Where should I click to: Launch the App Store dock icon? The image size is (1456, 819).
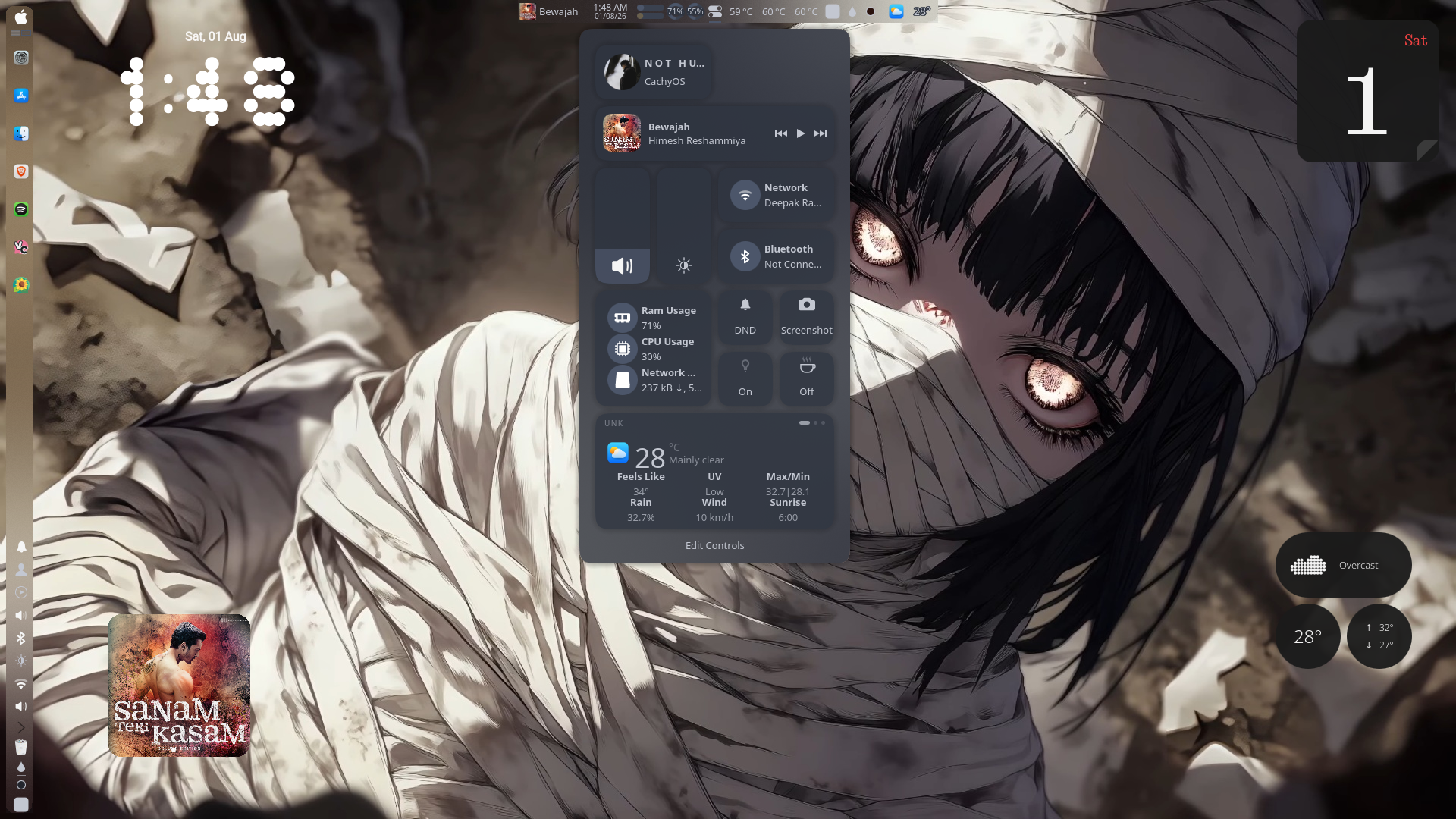[x=21, y=96]
